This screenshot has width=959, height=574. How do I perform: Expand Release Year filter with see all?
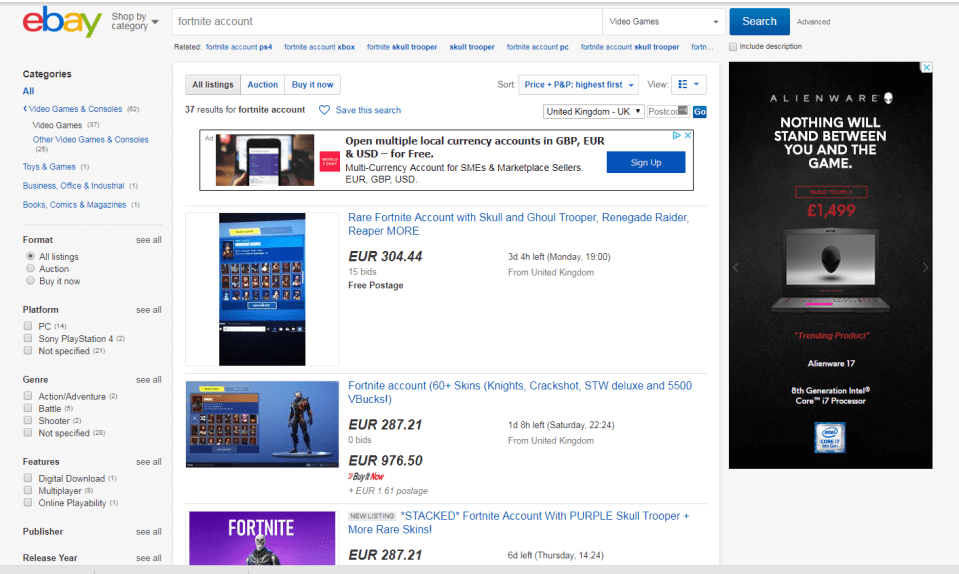(x=149, y=558)
